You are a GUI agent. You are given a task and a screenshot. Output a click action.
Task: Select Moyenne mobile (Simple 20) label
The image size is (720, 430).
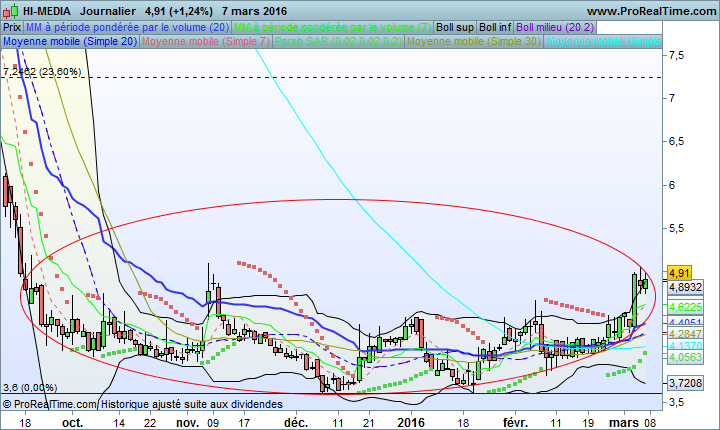[x=70, y=41]
